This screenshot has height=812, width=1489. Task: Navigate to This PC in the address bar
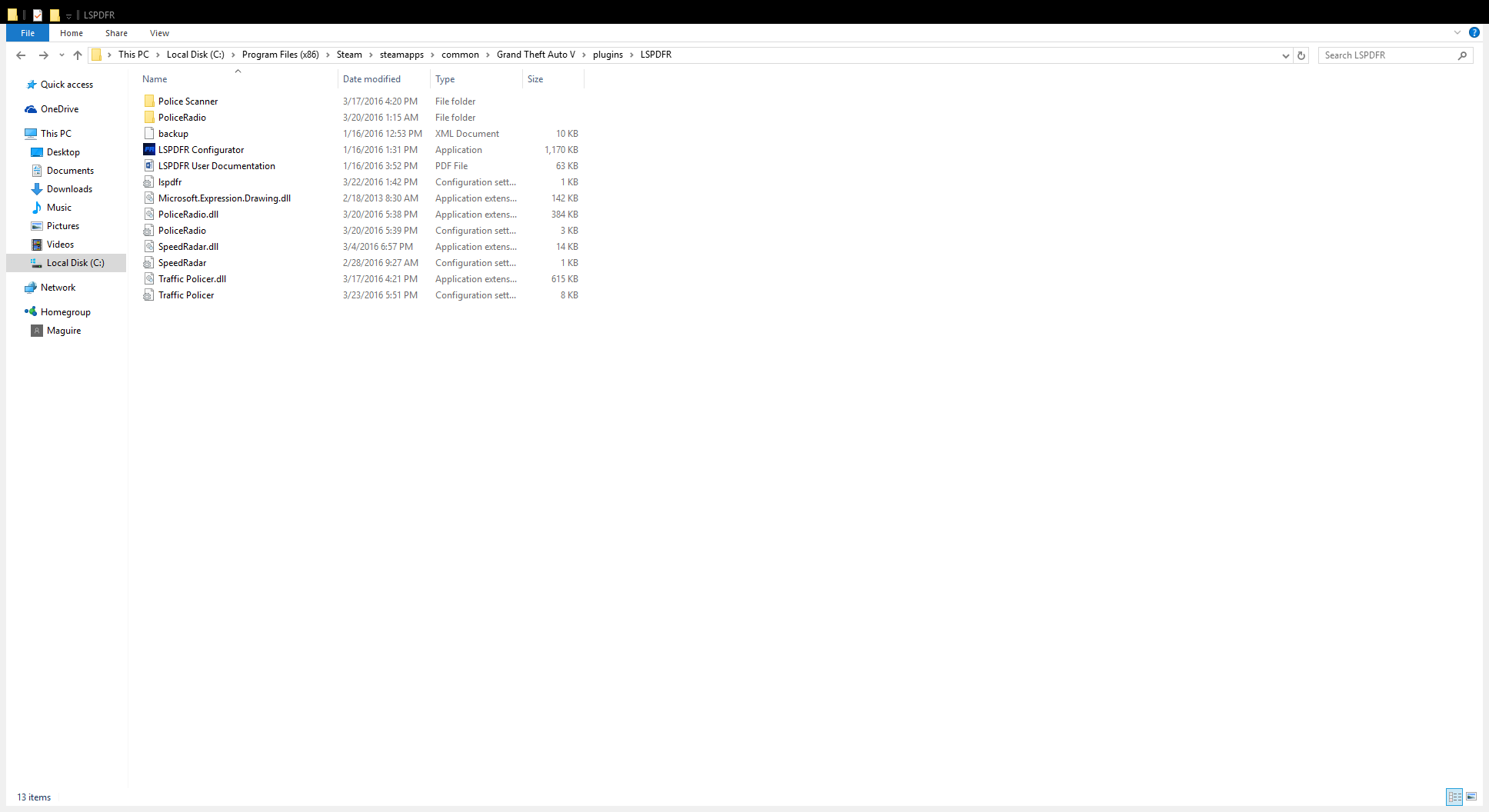click(x=134, y=55)
